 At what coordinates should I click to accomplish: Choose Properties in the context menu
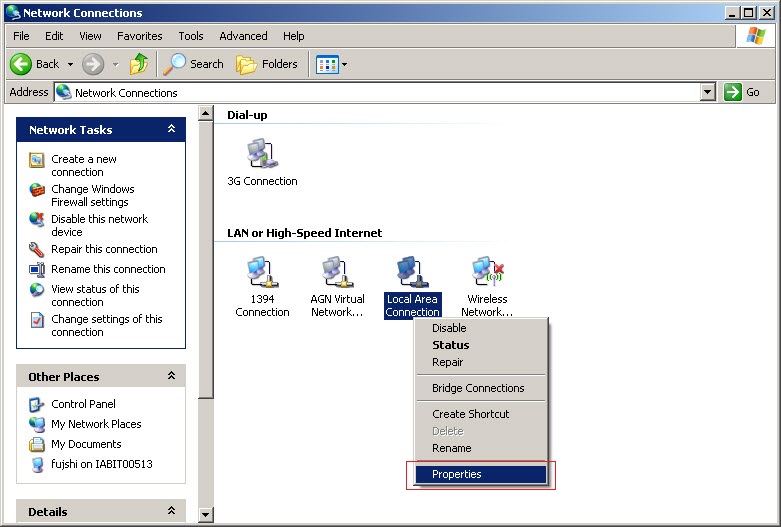click(481, 474)
